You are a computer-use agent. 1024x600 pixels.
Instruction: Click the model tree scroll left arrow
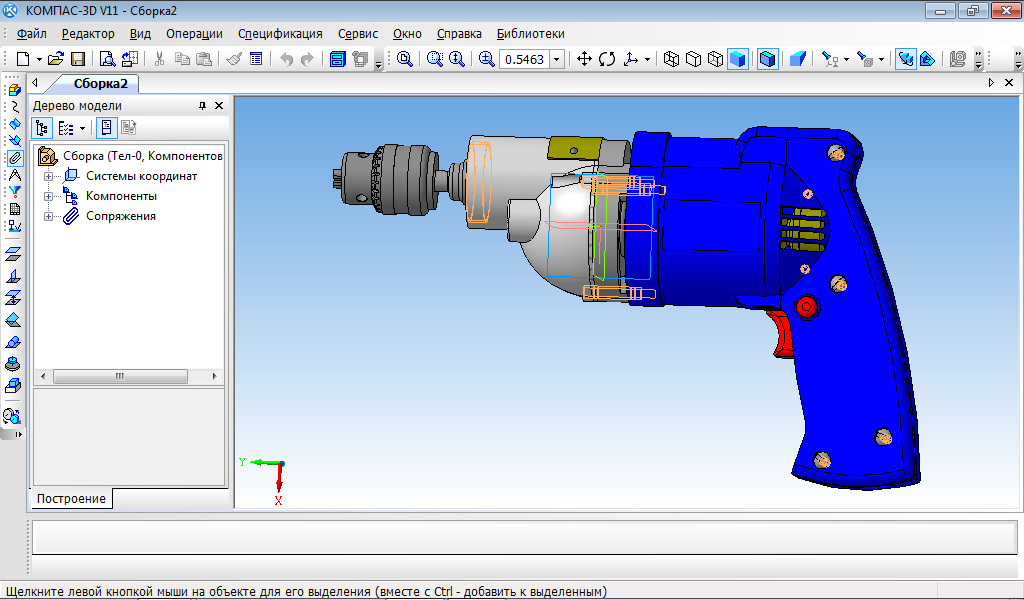[x=43, y=376]
